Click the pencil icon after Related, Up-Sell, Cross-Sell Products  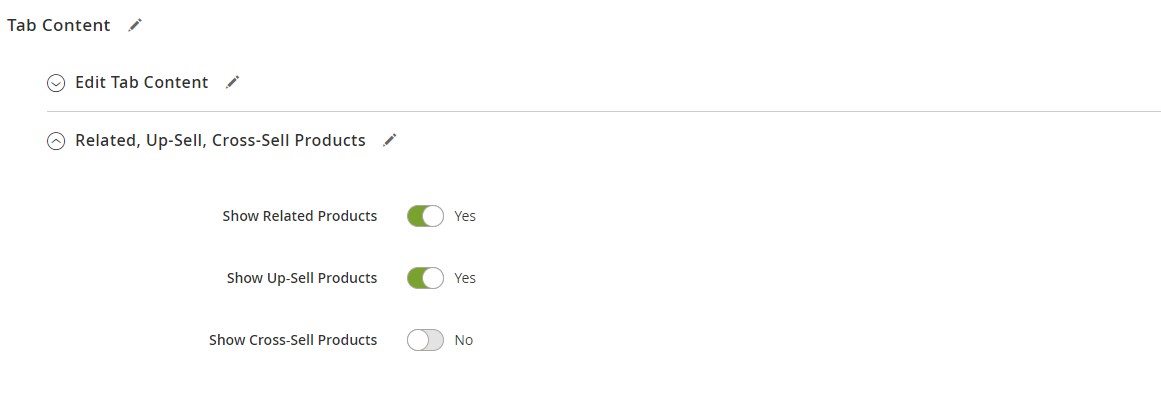point(390,141)
